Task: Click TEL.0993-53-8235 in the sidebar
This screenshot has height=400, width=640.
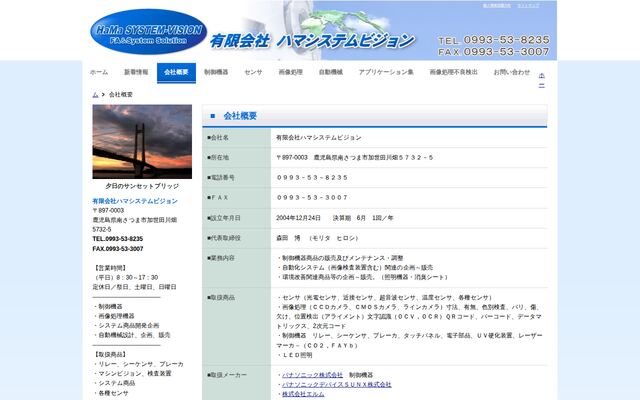Action: (118, 239)
